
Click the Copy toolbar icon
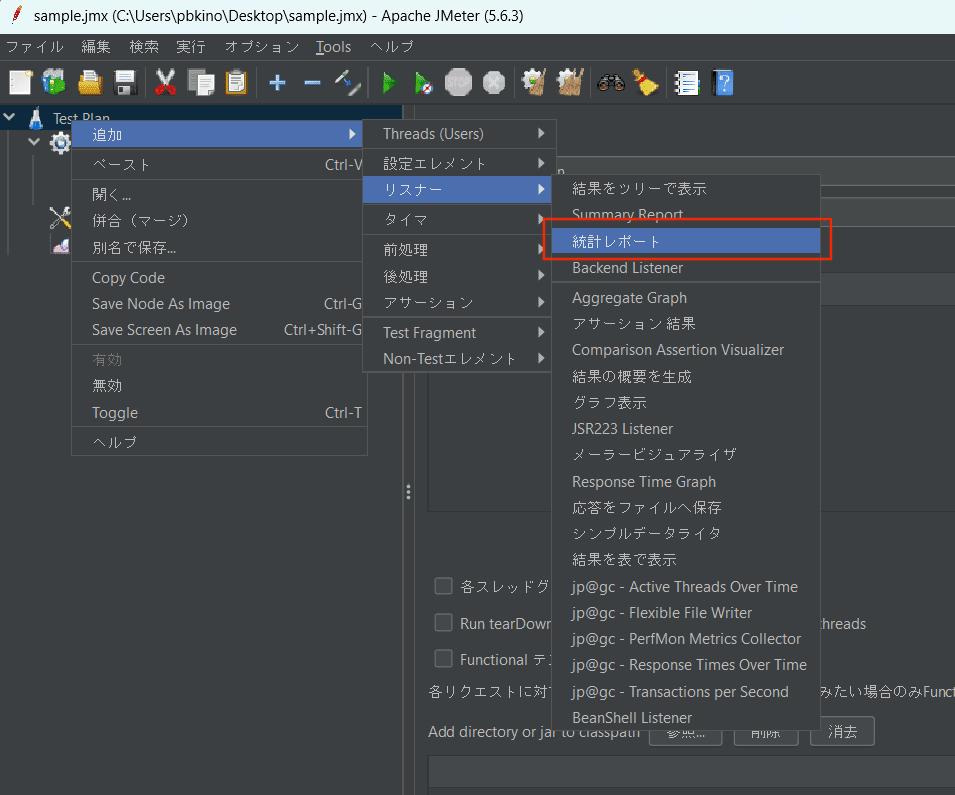200,82
